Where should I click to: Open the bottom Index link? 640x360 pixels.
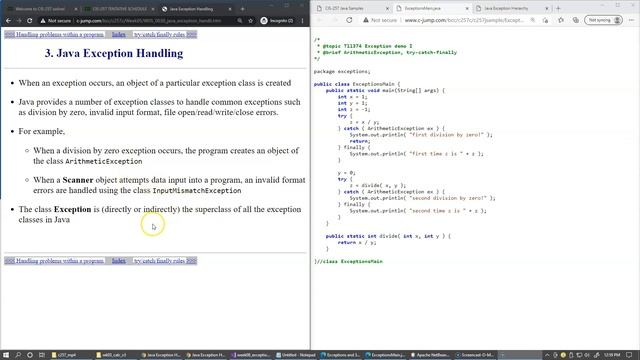click(x=119, y=261)
